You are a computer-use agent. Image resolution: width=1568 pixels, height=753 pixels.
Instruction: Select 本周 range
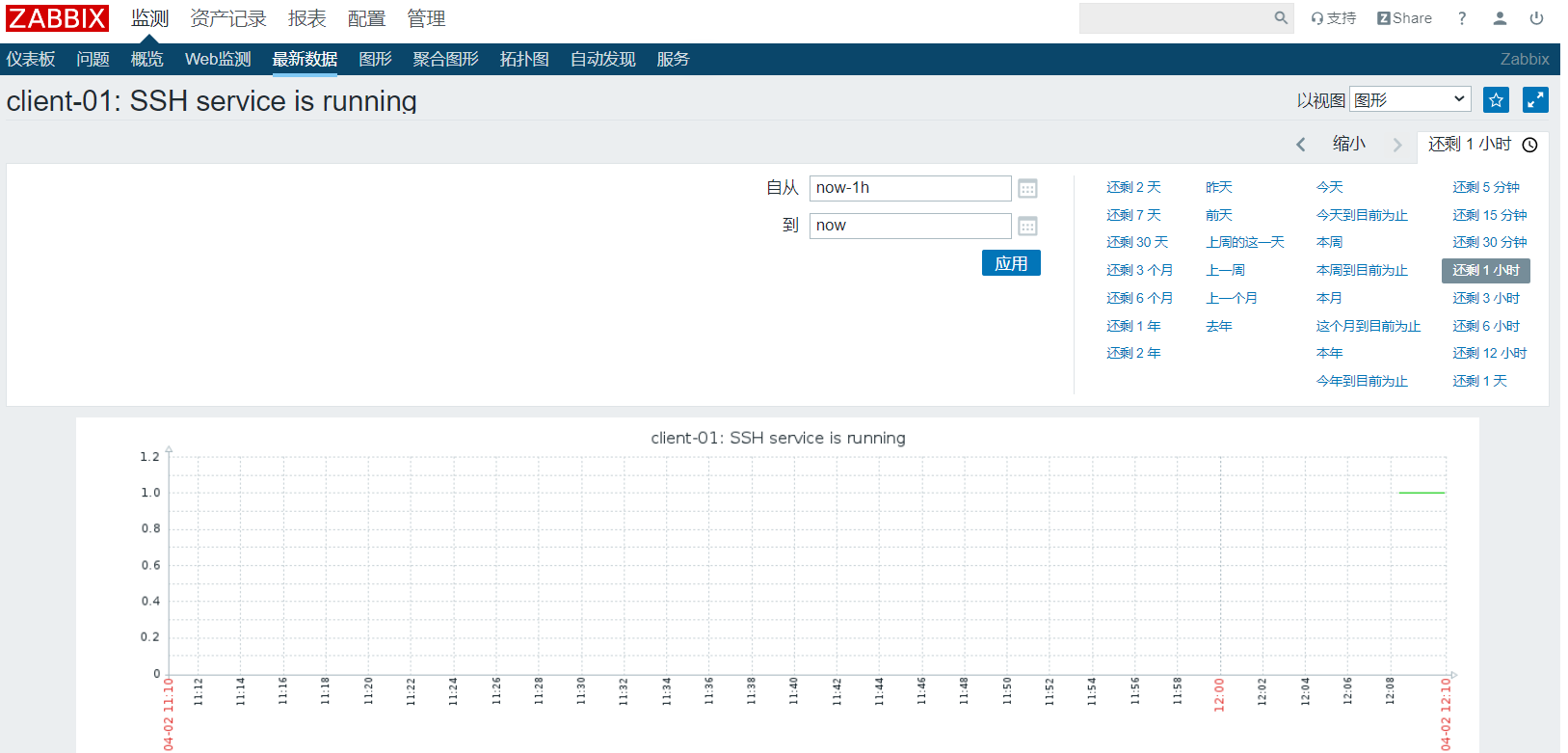1330,242
